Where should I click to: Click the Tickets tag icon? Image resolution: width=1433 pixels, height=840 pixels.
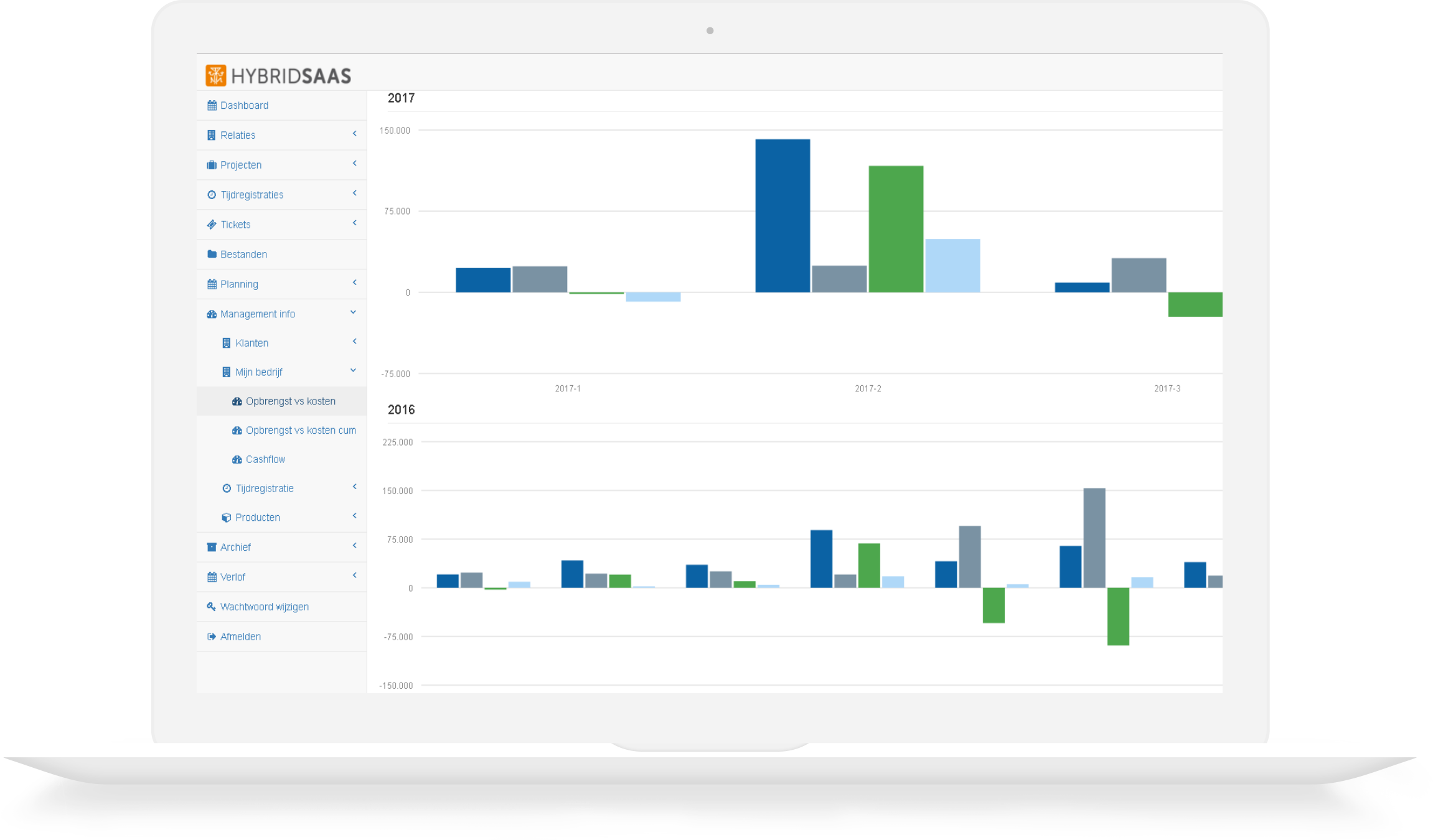(x=212, y=225)
